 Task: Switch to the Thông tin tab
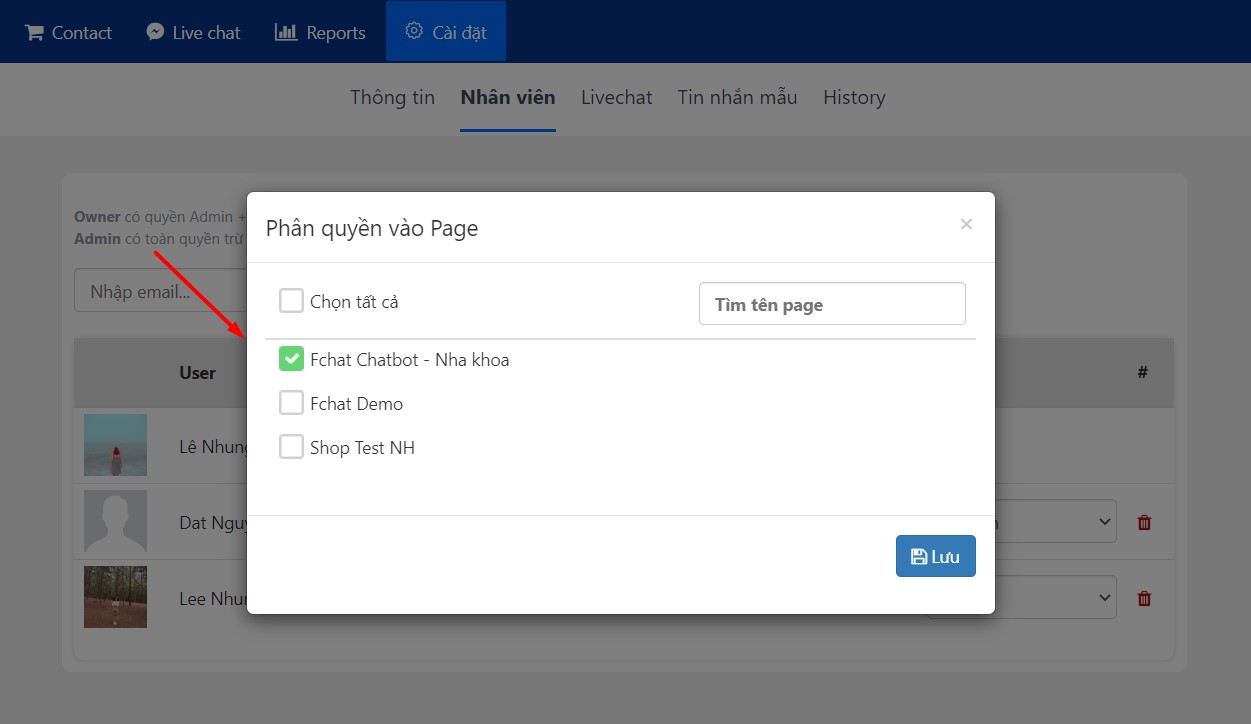click(392, 97)
